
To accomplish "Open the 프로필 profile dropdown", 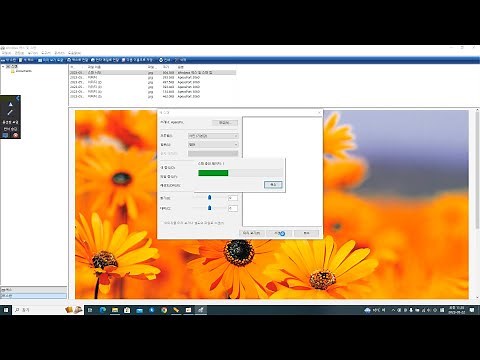I will [x=213, y=136].
